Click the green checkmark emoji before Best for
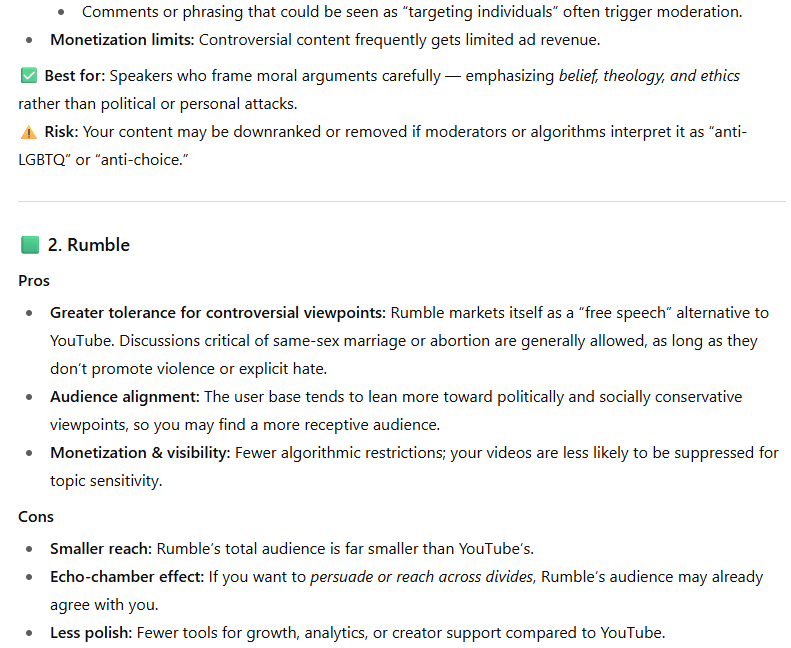Screen dimensions: 791x648 28,76
